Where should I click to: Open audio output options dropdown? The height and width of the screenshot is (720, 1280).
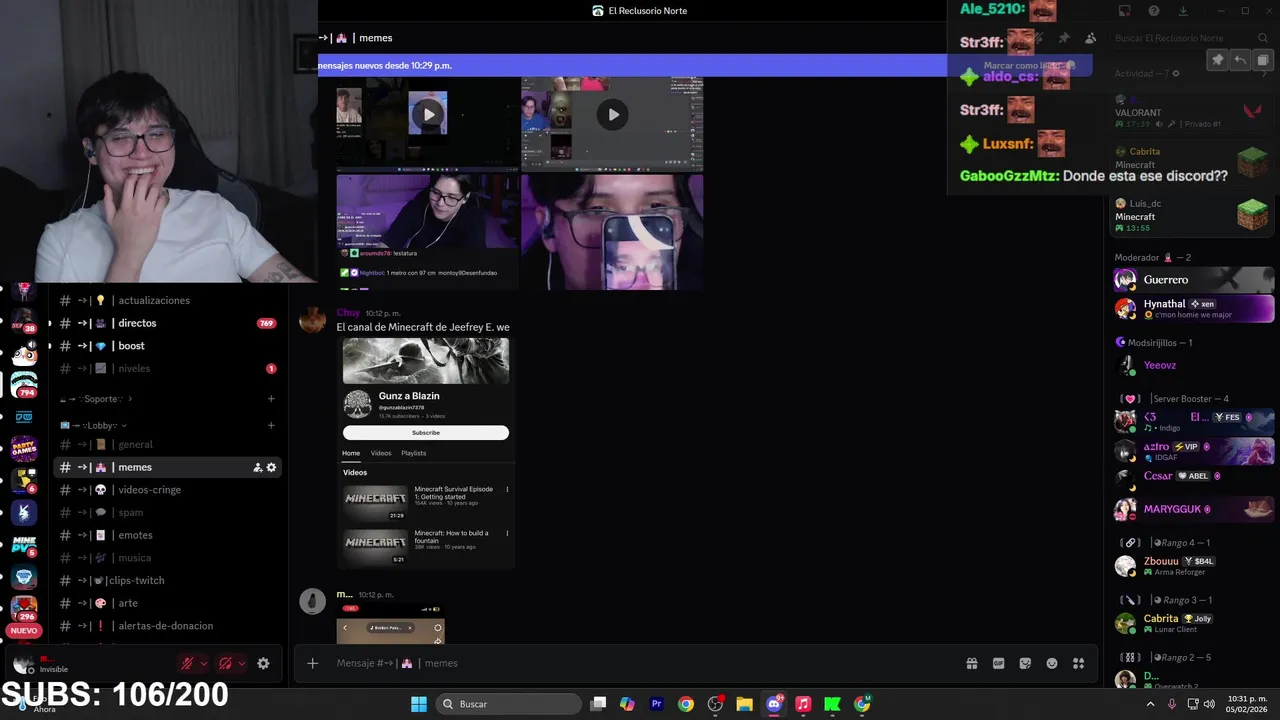click(241, 663)
